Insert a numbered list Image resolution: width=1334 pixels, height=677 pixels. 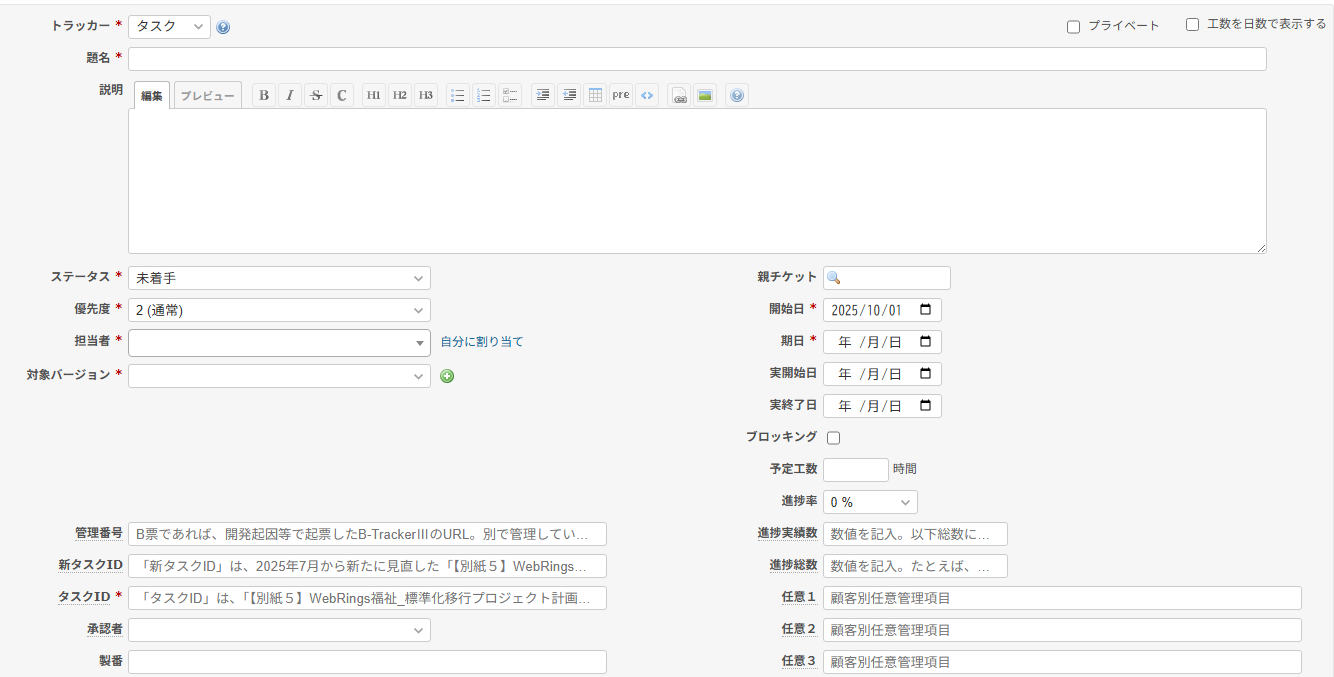pos(484,95)
